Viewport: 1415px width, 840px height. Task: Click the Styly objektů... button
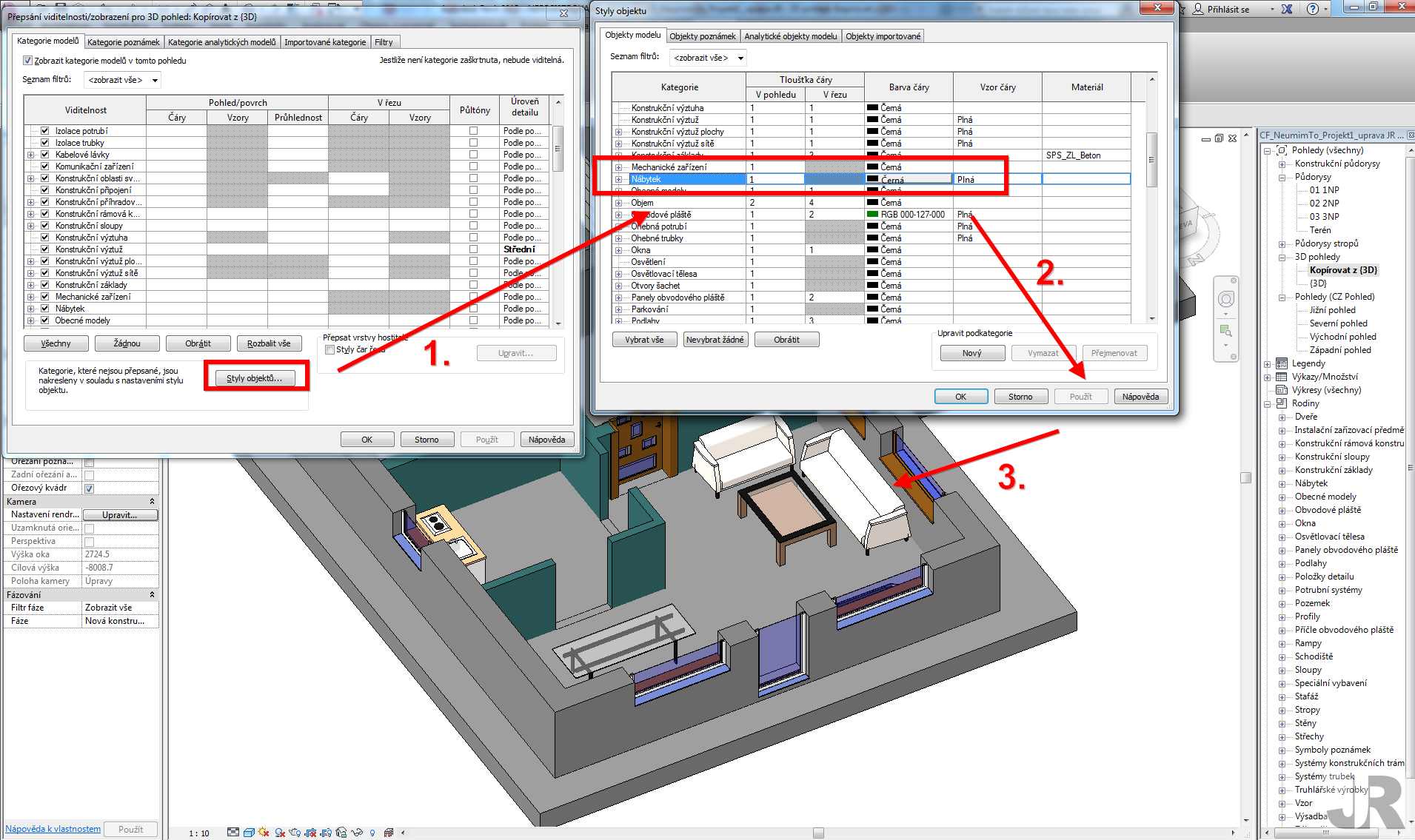[x=254, y=378]
